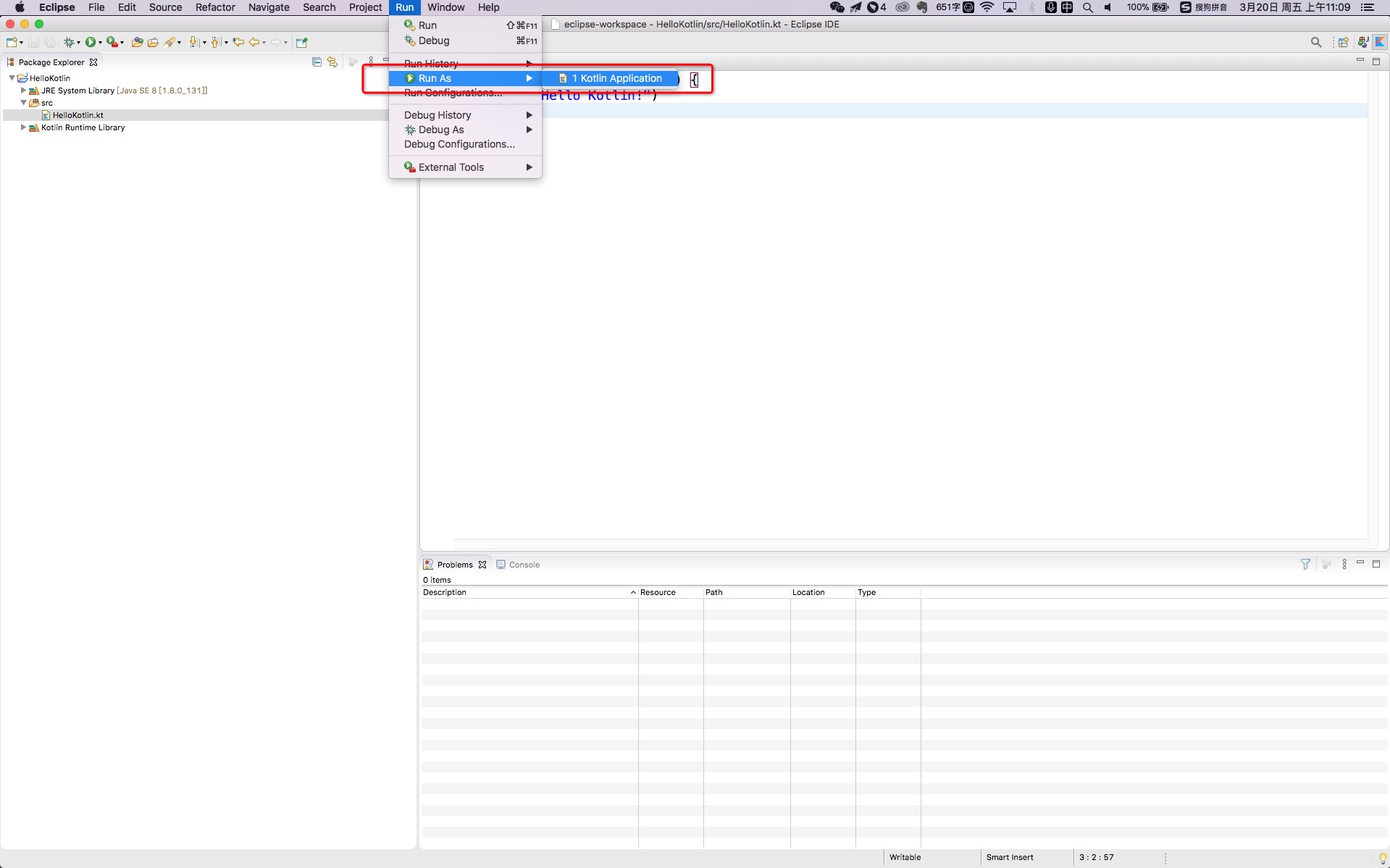Open the External Tools submenu
1390x868 pixels.
465,167
